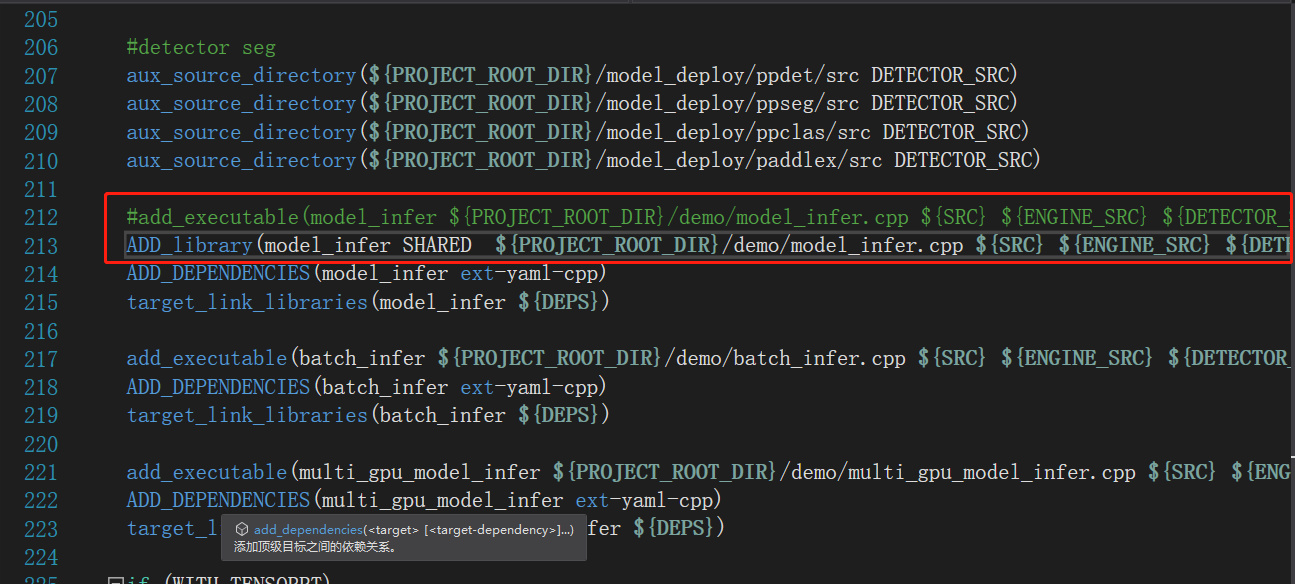The image size is (1295, 584).
Task: Click the Chinese description text in tooltip
Action: 316,547
